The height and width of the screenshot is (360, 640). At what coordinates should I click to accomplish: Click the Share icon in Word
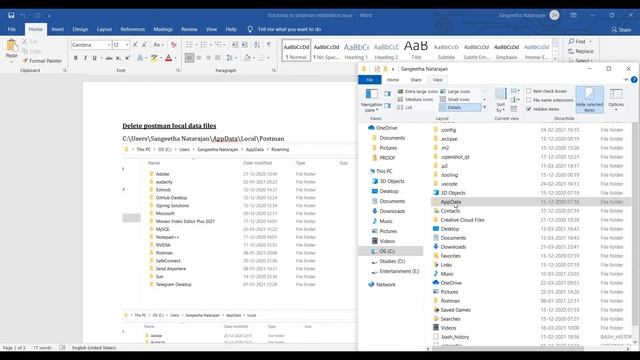(621, 29)
